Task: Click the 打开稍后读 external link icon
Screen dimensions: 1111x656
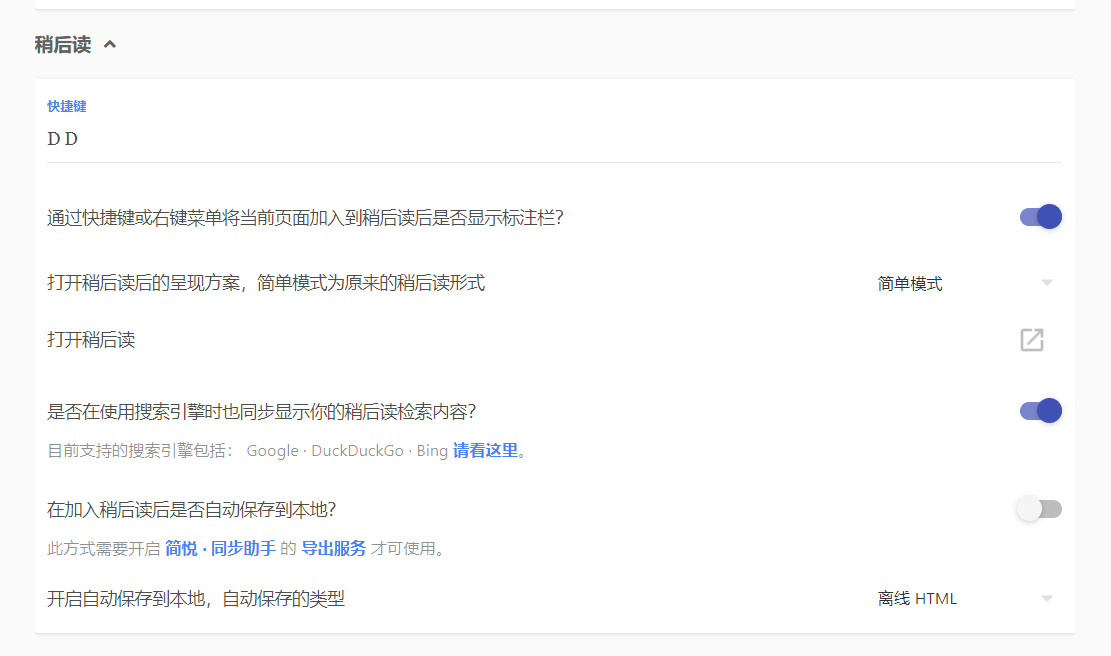Action: point(1032,340)
